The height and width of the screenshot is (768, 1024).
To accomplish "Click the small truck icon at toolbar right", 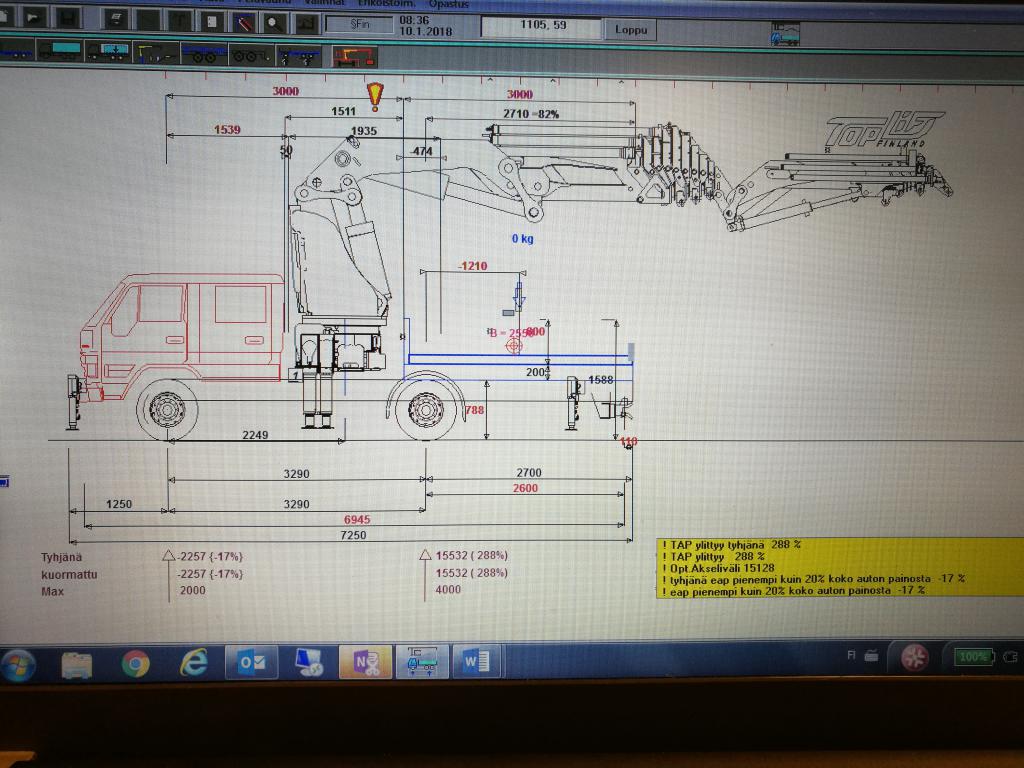I will click(784, 36).
